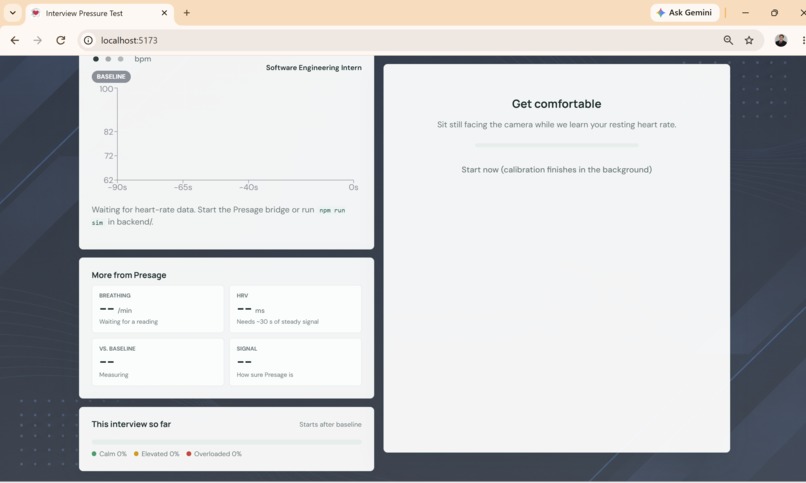Image resolution: width=806 pixels, height=483 pixels.
Task: Click 'Needs ~30 s of steady signal' text
Action: pyautogui.click(x=278, y=322)
